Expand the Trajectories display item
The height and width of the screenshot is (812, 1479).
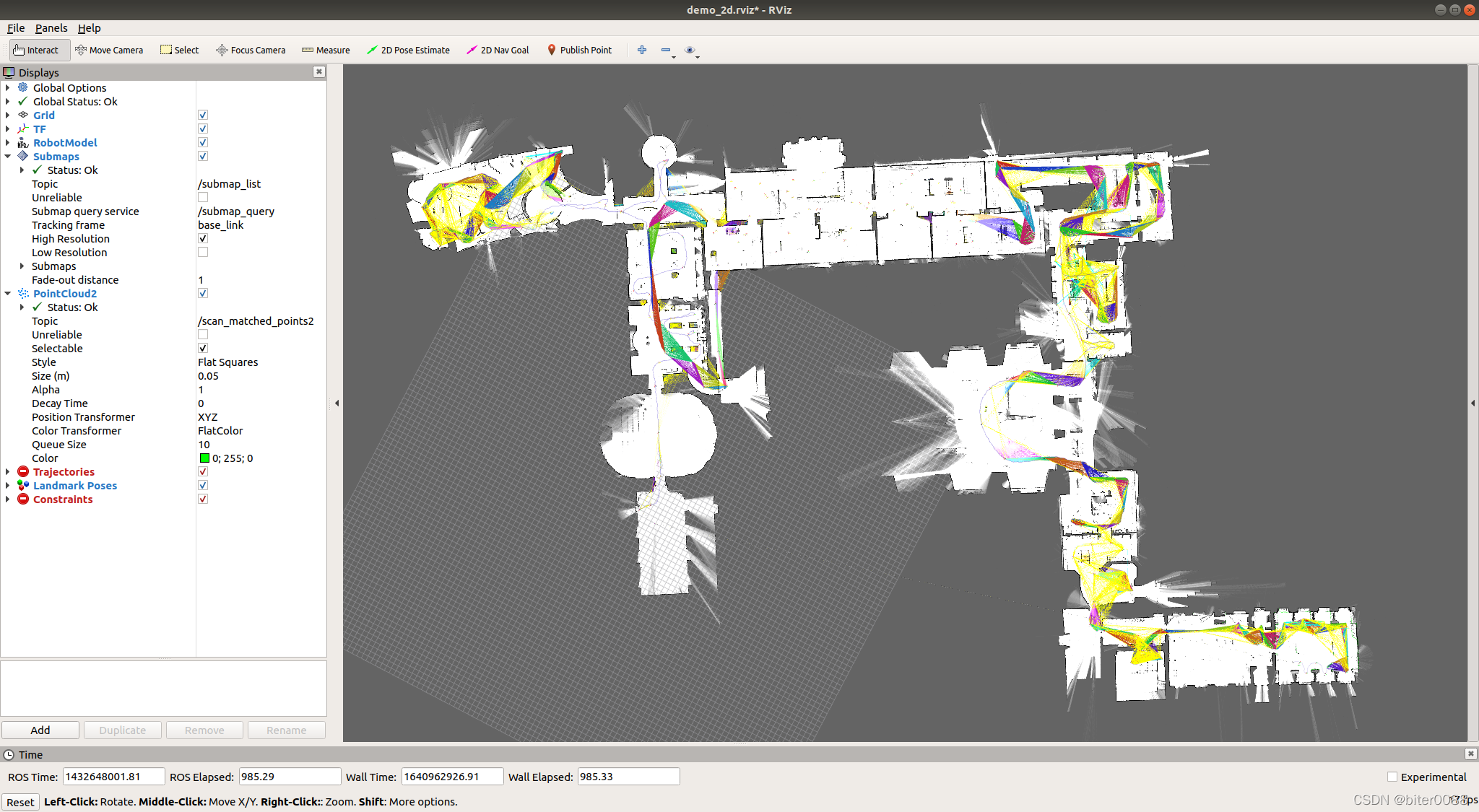click(8, 472)
